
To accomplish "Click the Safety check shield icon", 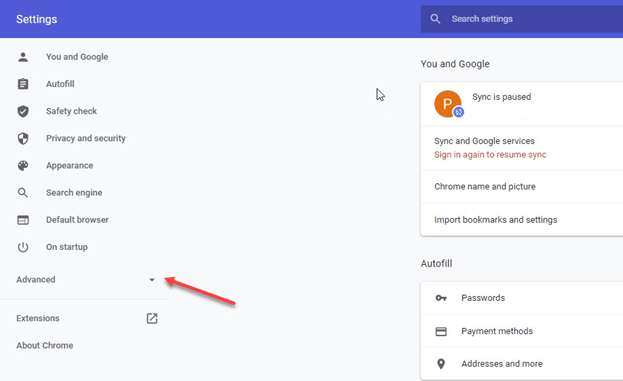I will click(x=23, y=111).
